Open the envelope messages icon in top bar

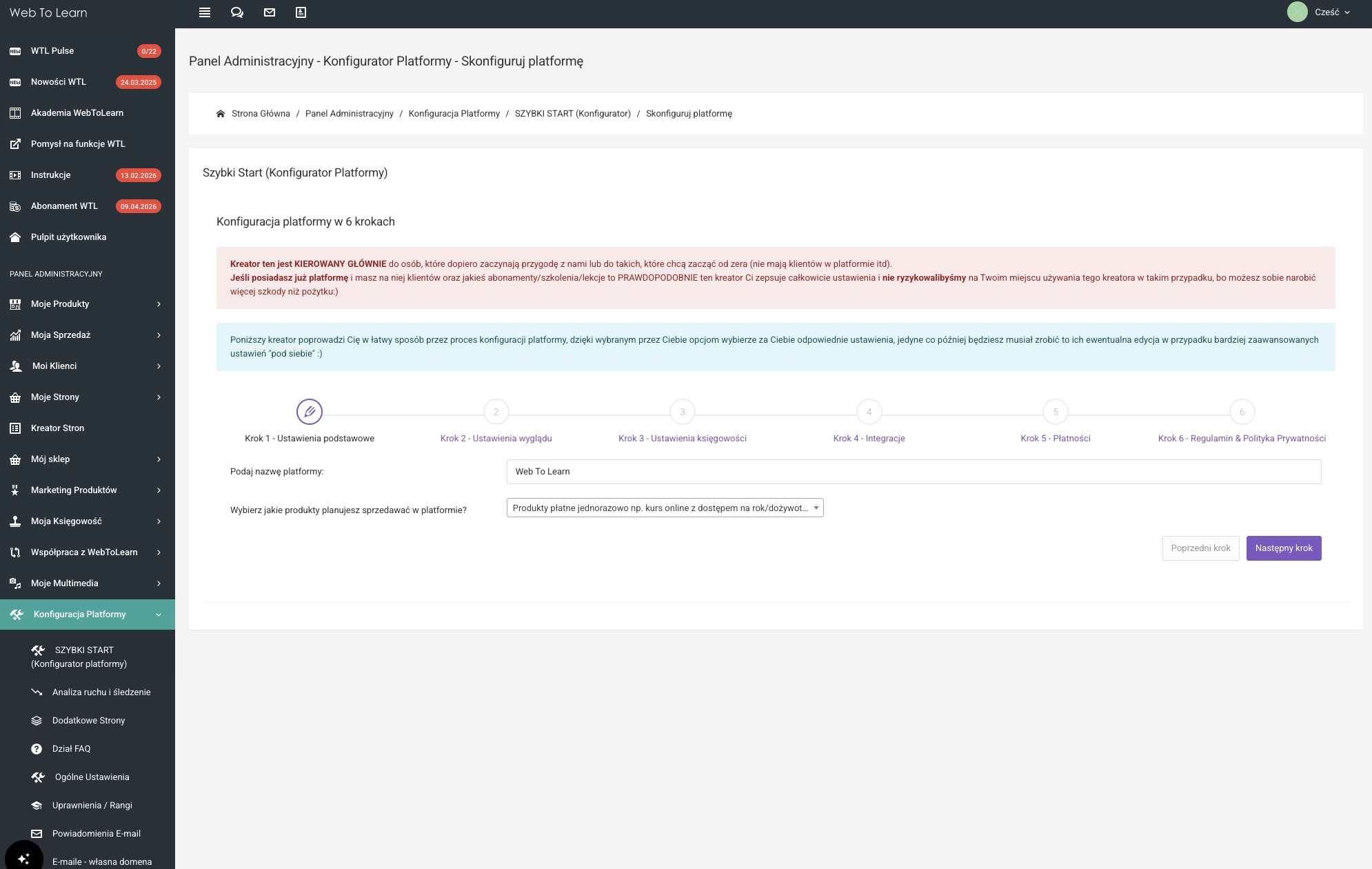[x=270, y=12]
